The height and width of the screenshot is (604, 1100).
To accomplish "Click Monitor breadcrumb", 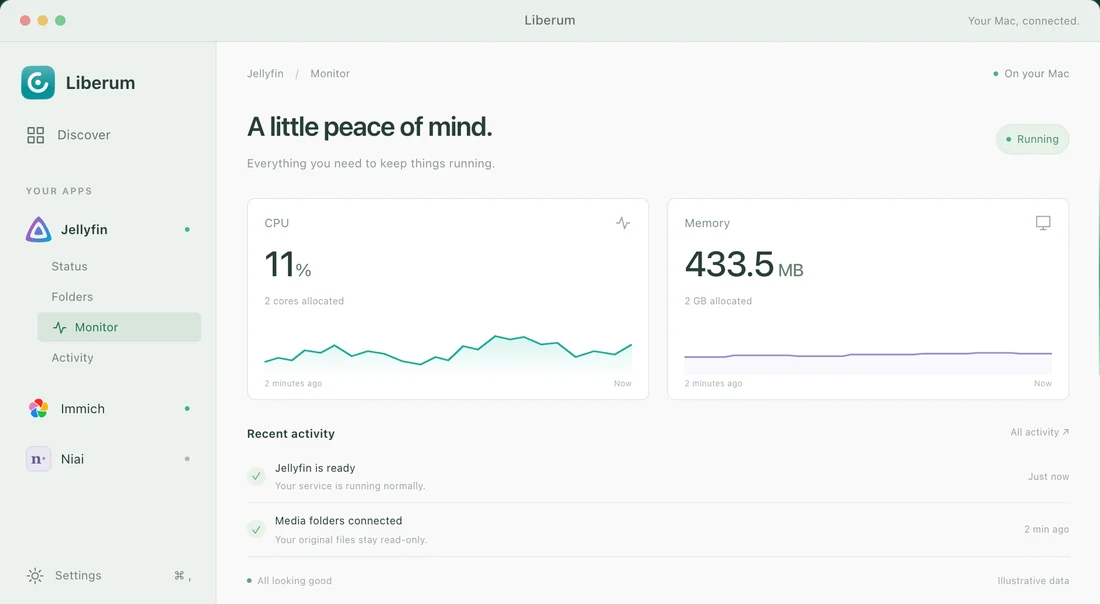I will coord(330,74).
